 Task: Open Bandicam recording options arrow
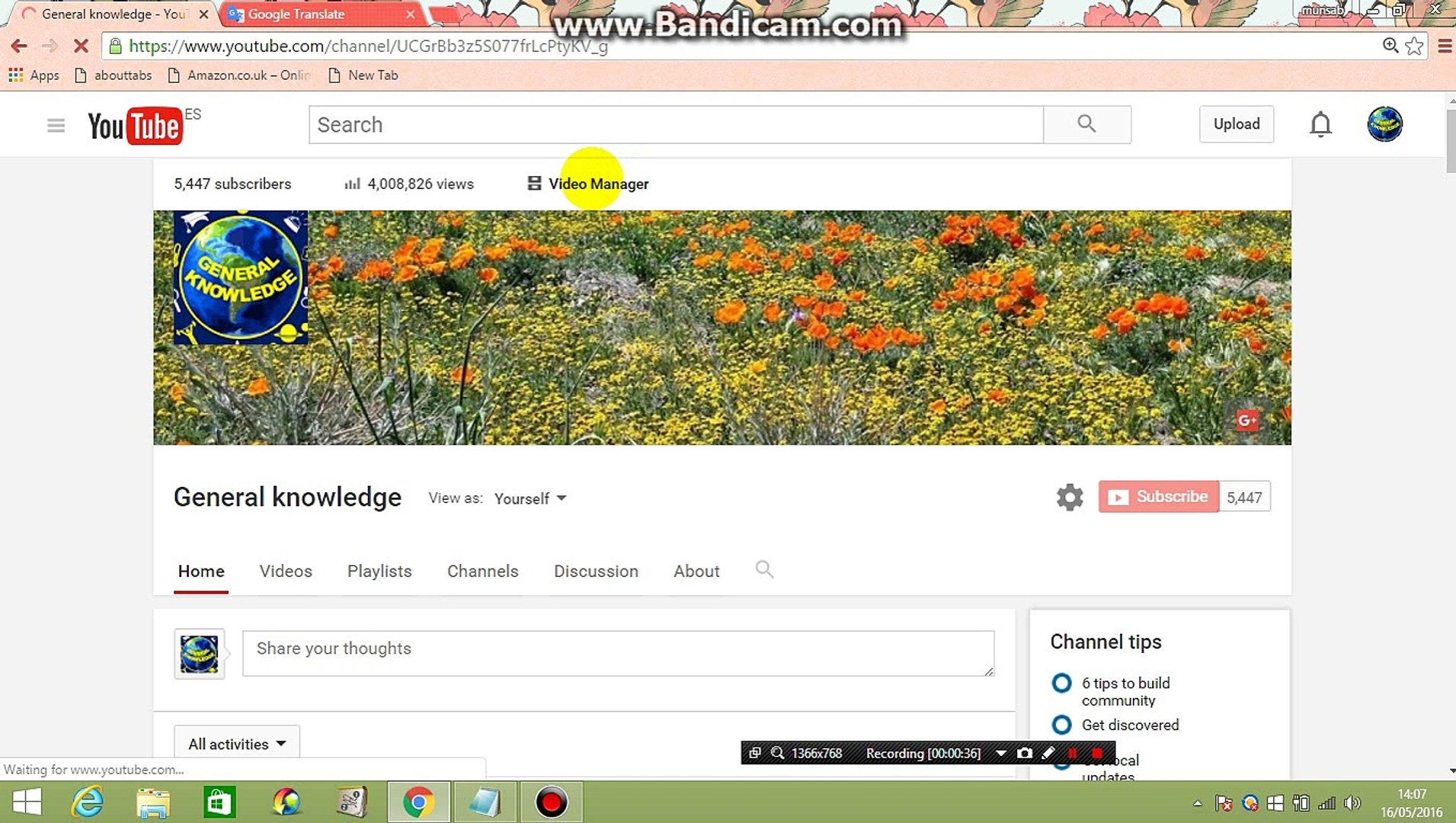(x=1001, y=753)
